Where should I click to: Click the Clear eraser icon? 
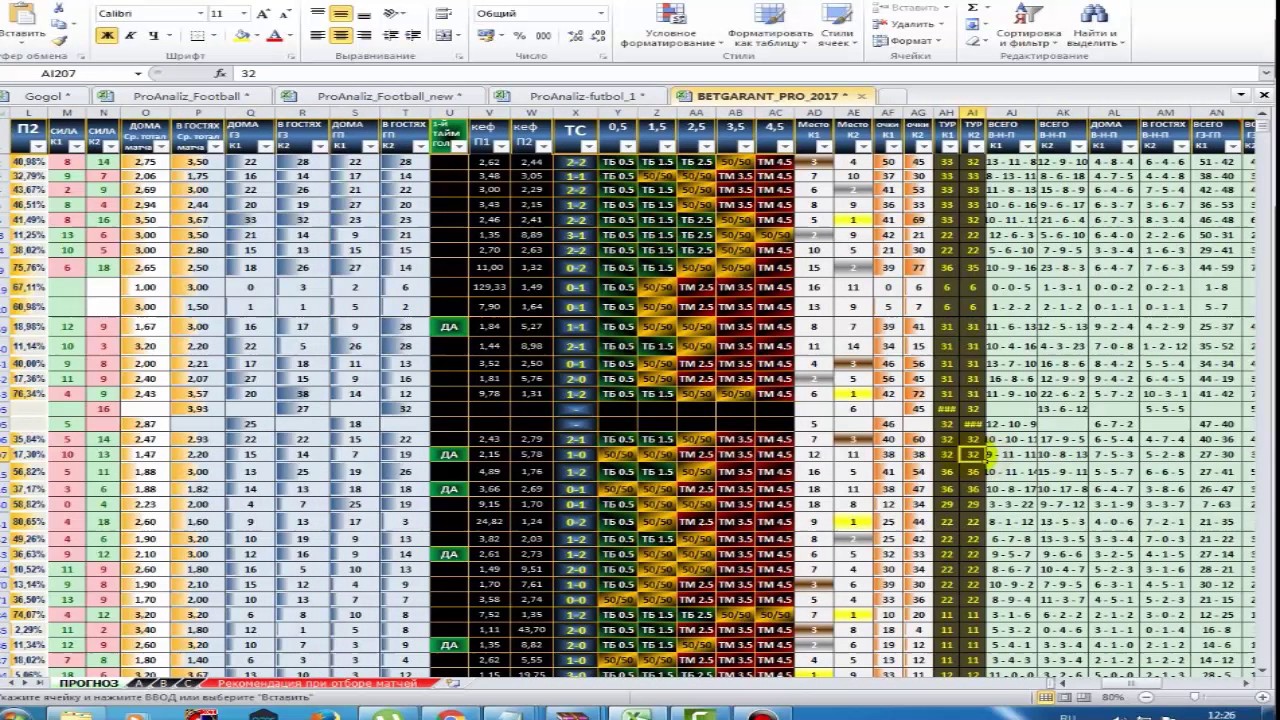point(972,41)
